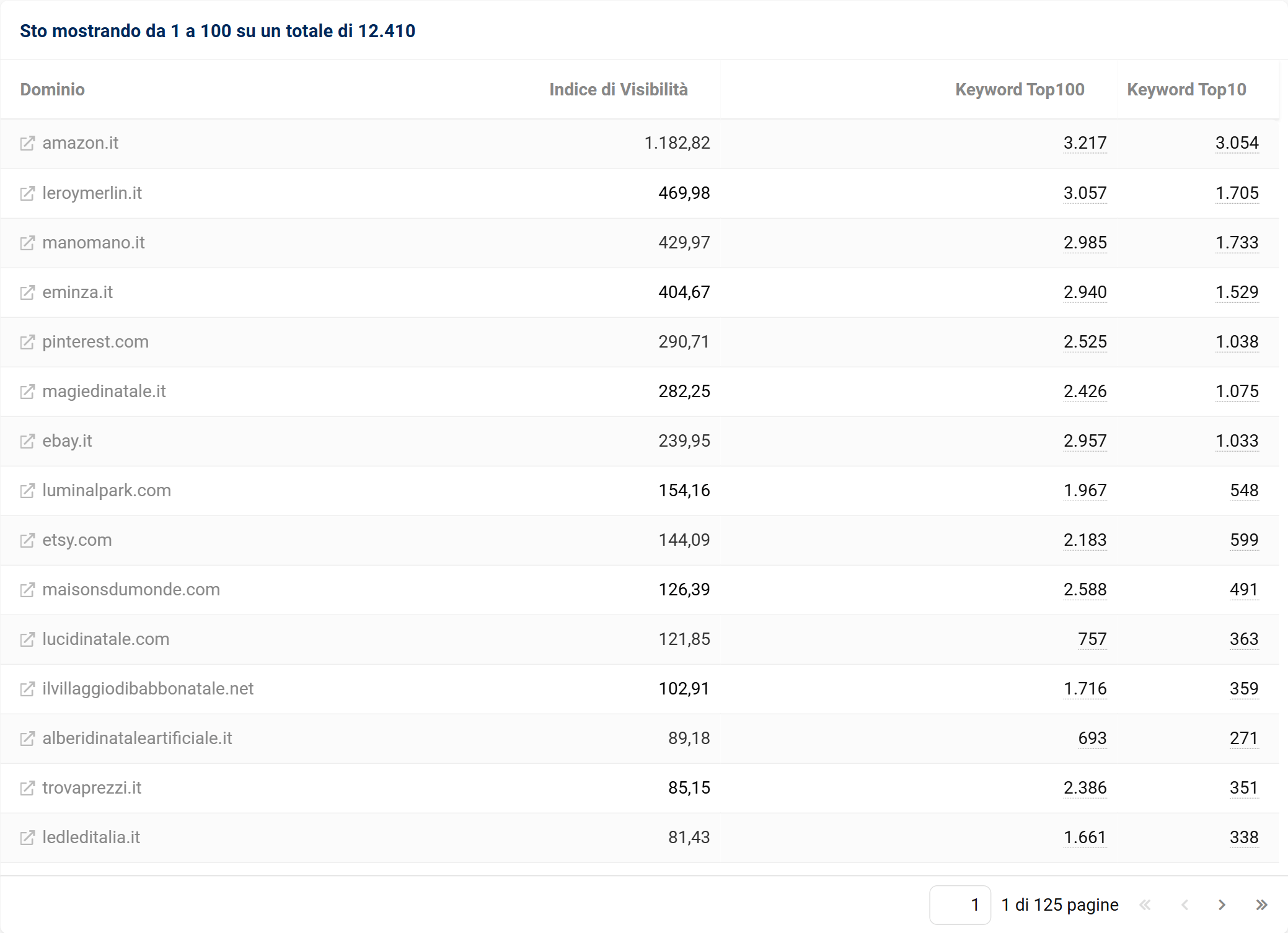
Task: Open the alberidinataleartificiale.it domain link
Action: tap(138, 738)
